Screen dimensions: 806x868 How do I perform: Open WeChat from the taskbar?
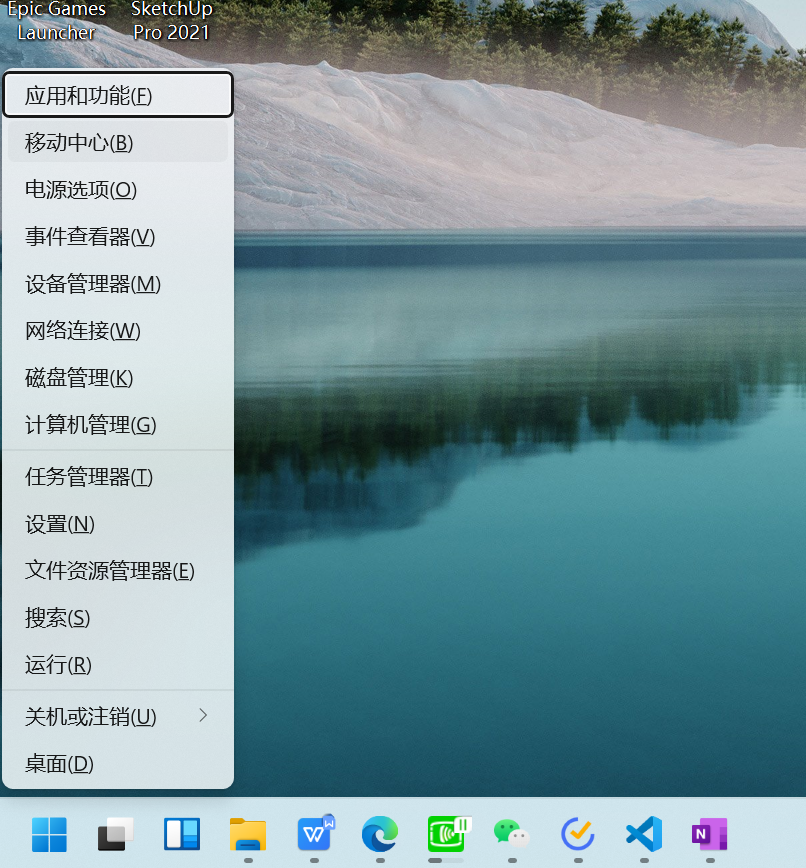click(510, 834)
